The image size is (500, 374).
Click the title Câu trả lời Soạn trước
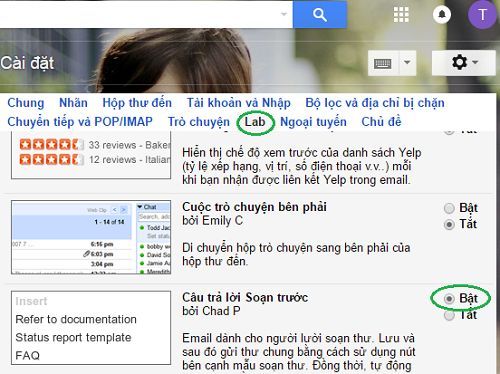point(245,297)
